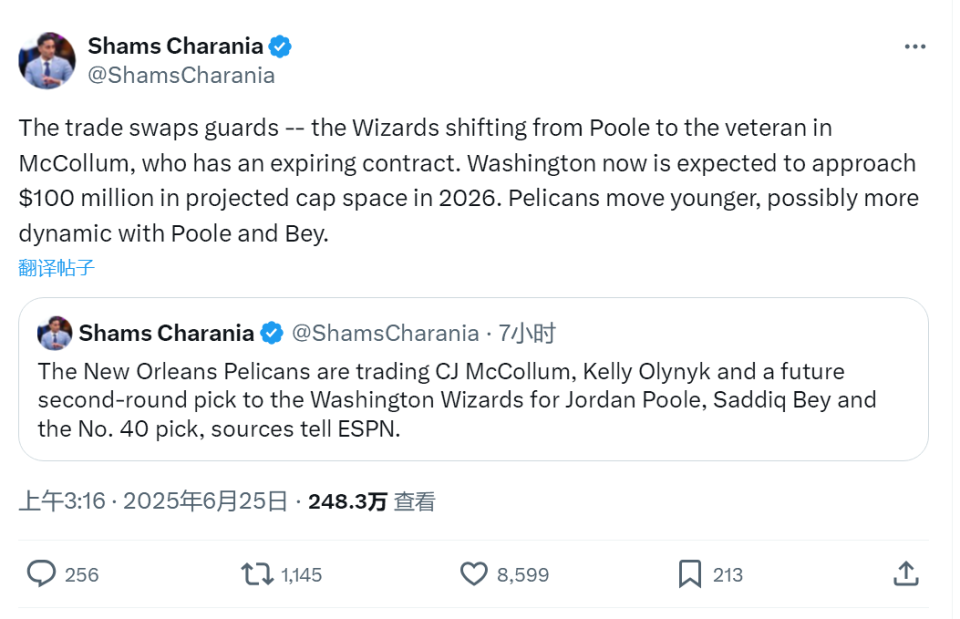Open the share post icon

pyautogui.click(x=905, y=573)
